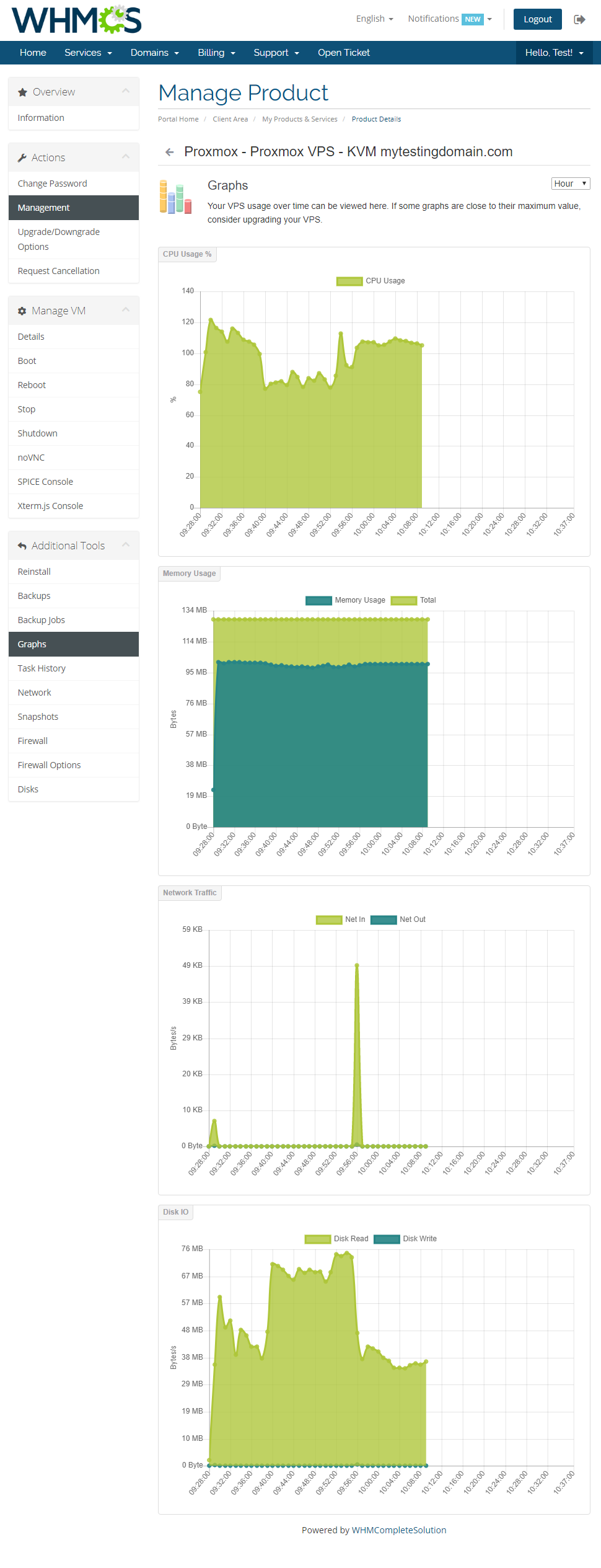Click the back arrow beside Proxmox title

pos(169,152)
